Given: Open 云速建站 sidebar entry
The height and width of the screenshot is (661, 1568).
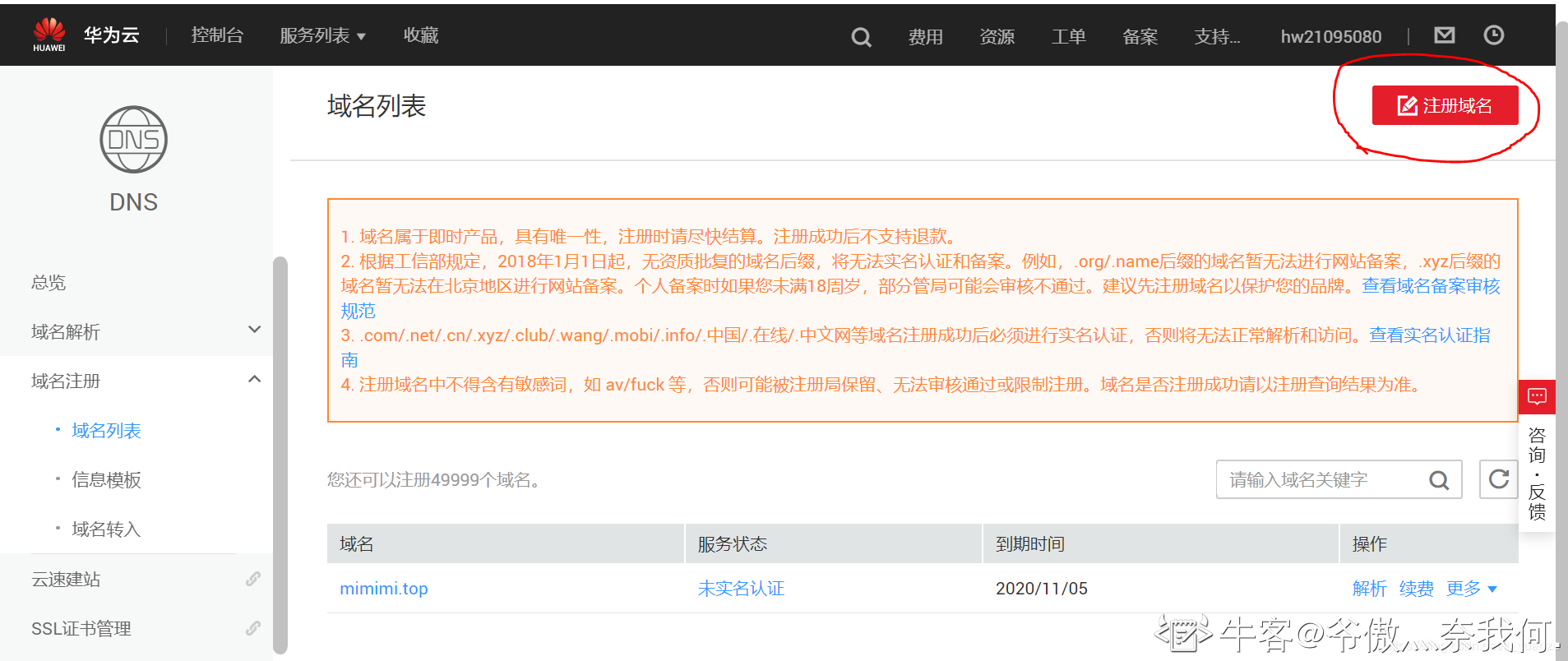Looking at the screenshot, I should coord(66,579).
